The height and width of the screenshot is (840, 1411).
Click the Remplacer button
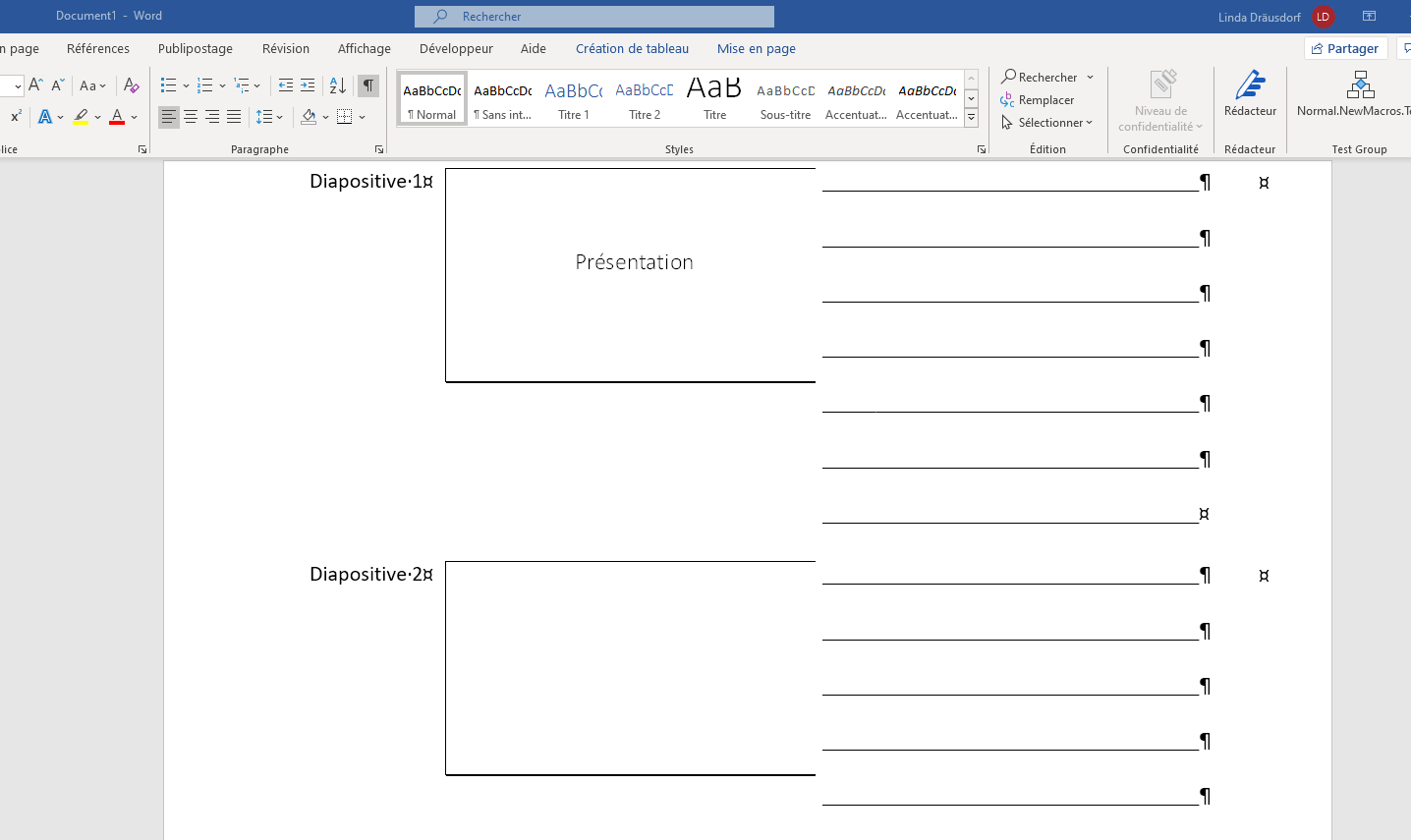click(x=1038, y=100)
